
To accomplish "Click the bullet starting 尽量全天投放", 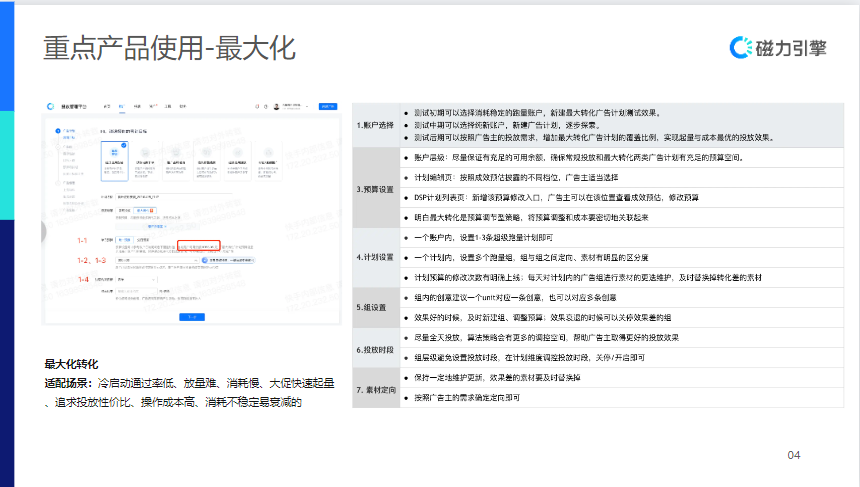I will pos(546,338).
